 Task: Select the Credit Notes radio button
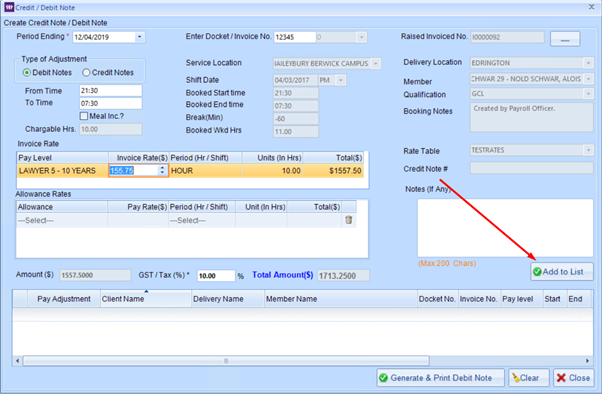(x=86, y=73)
